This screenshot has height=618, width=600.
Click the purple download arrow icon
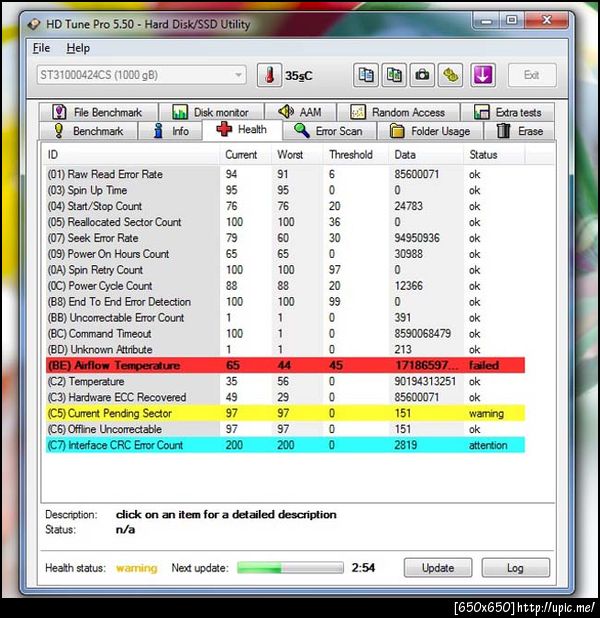coord(483,75)
